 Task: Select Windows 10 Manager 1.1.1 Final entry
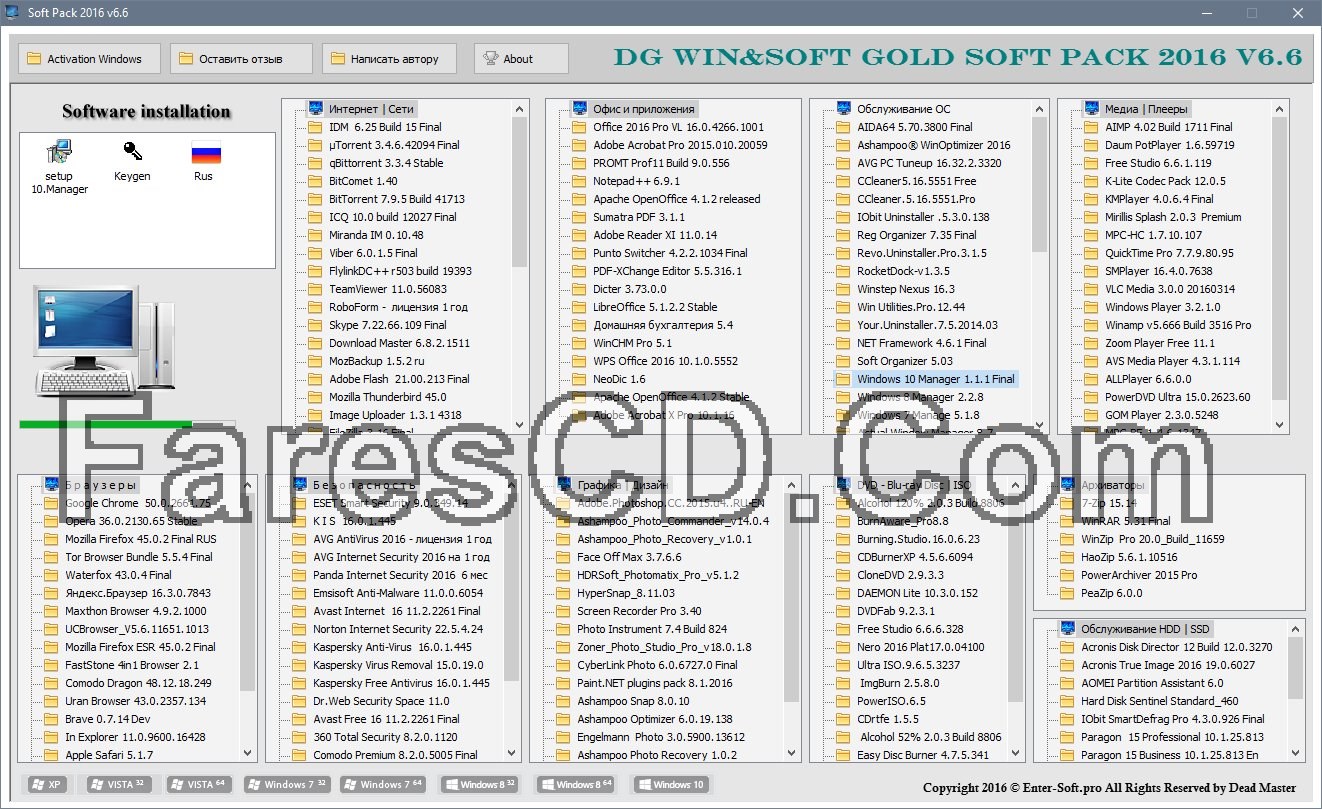tap(935, 379)
